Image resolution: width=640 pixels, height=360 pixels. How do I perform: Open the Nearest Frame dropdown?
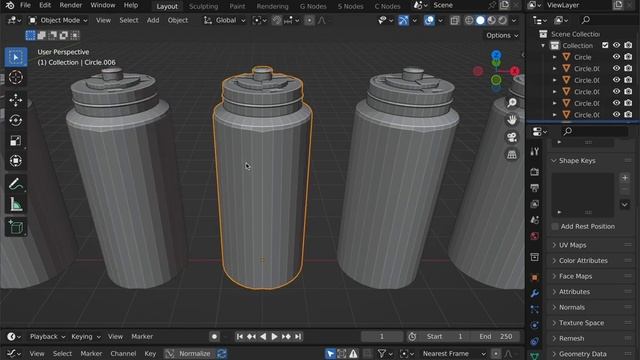(x=454, y=353)
